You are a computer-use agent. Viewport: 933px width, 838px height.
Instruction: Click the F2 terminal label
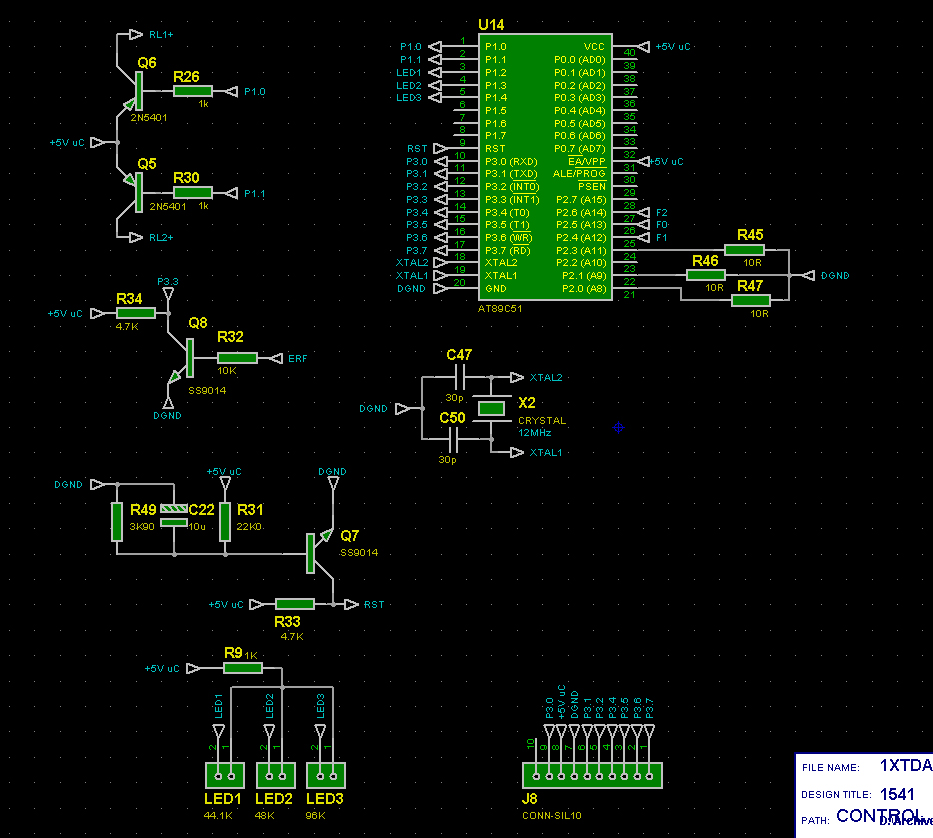(x=662, y=212)
